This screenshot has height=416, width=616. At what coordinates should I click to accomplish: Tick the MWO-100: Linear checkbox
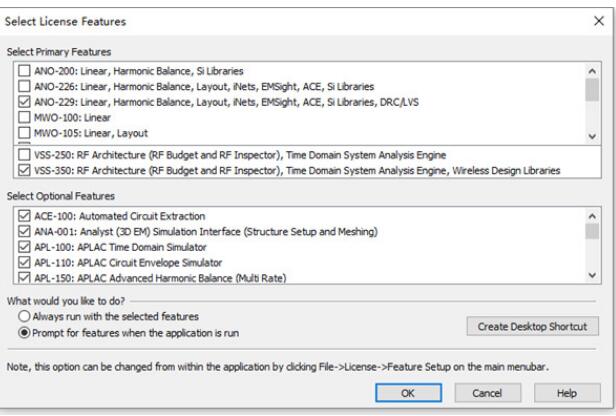tap(24, 117)
